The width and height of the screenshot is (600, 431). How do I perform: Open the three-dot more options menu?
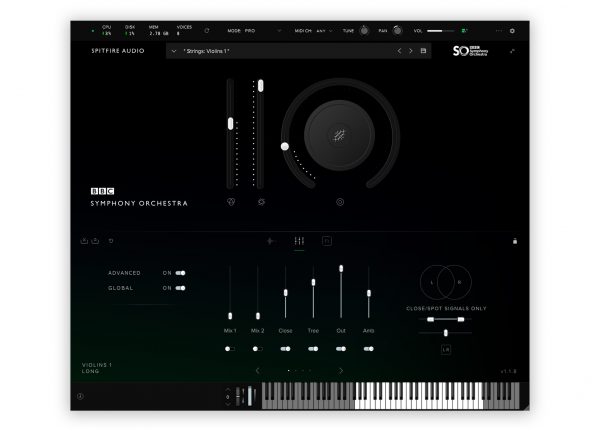pos(499,31)
